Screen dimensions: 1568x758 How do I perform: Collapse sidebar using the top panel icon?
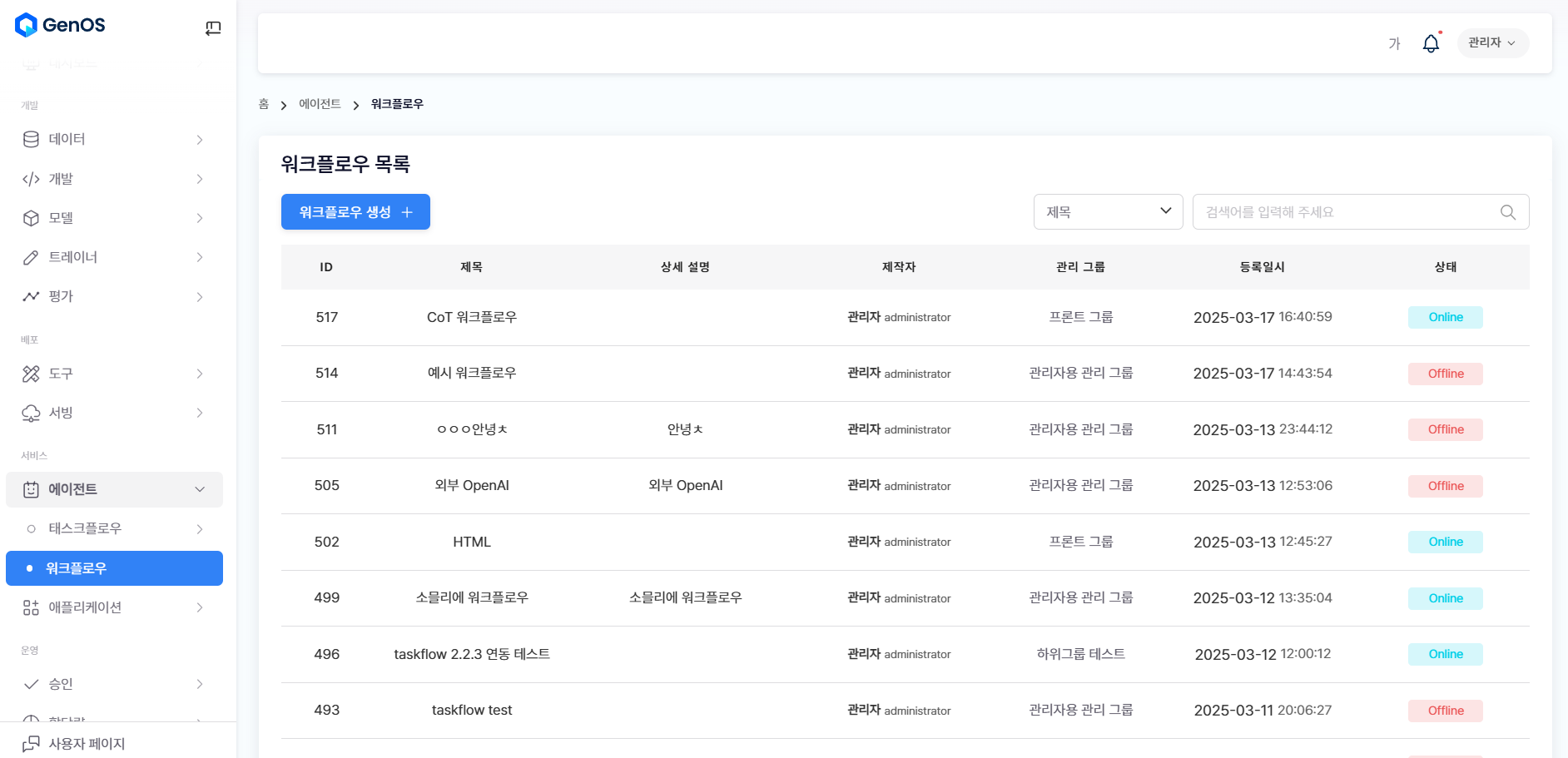pos(213,28)
